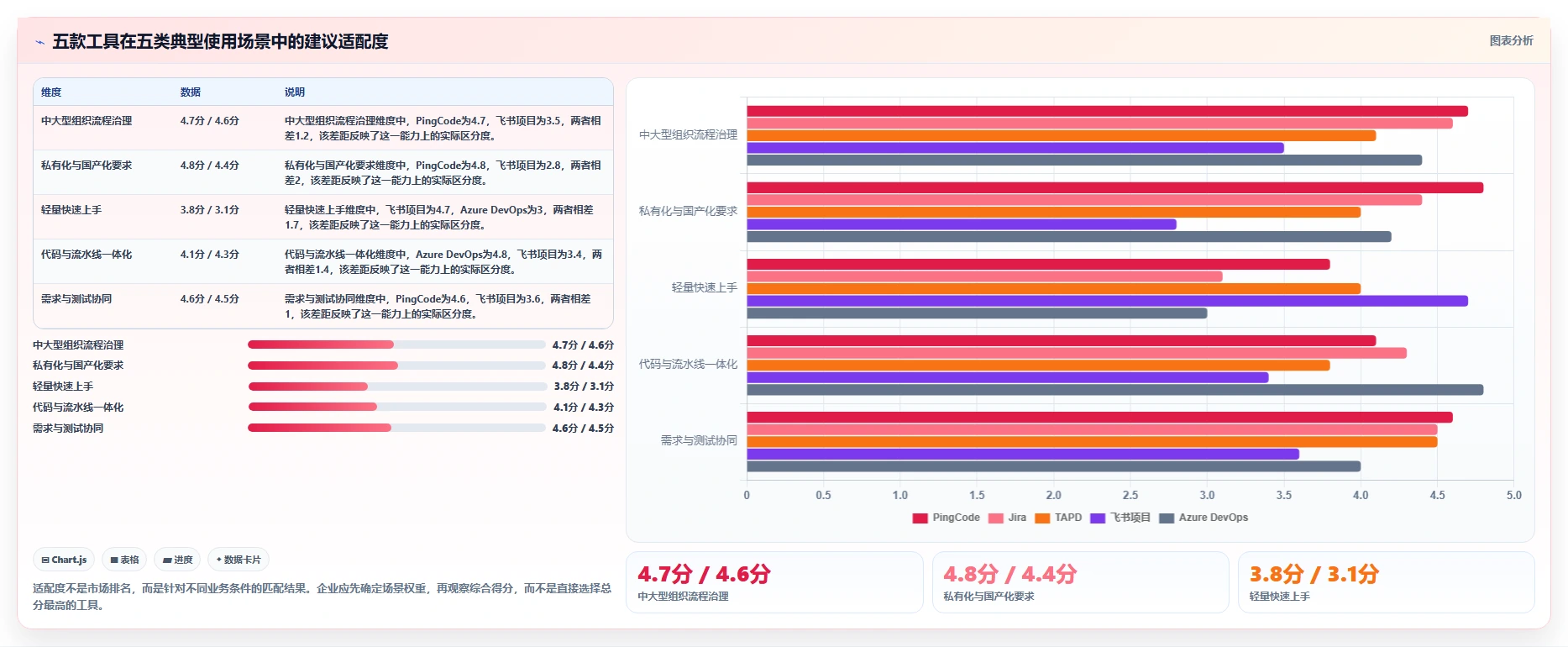This screenshot has height=647, width=1568.
Task: Toggle the 飞书项目 series in the chart legend
Action: 1120,518
